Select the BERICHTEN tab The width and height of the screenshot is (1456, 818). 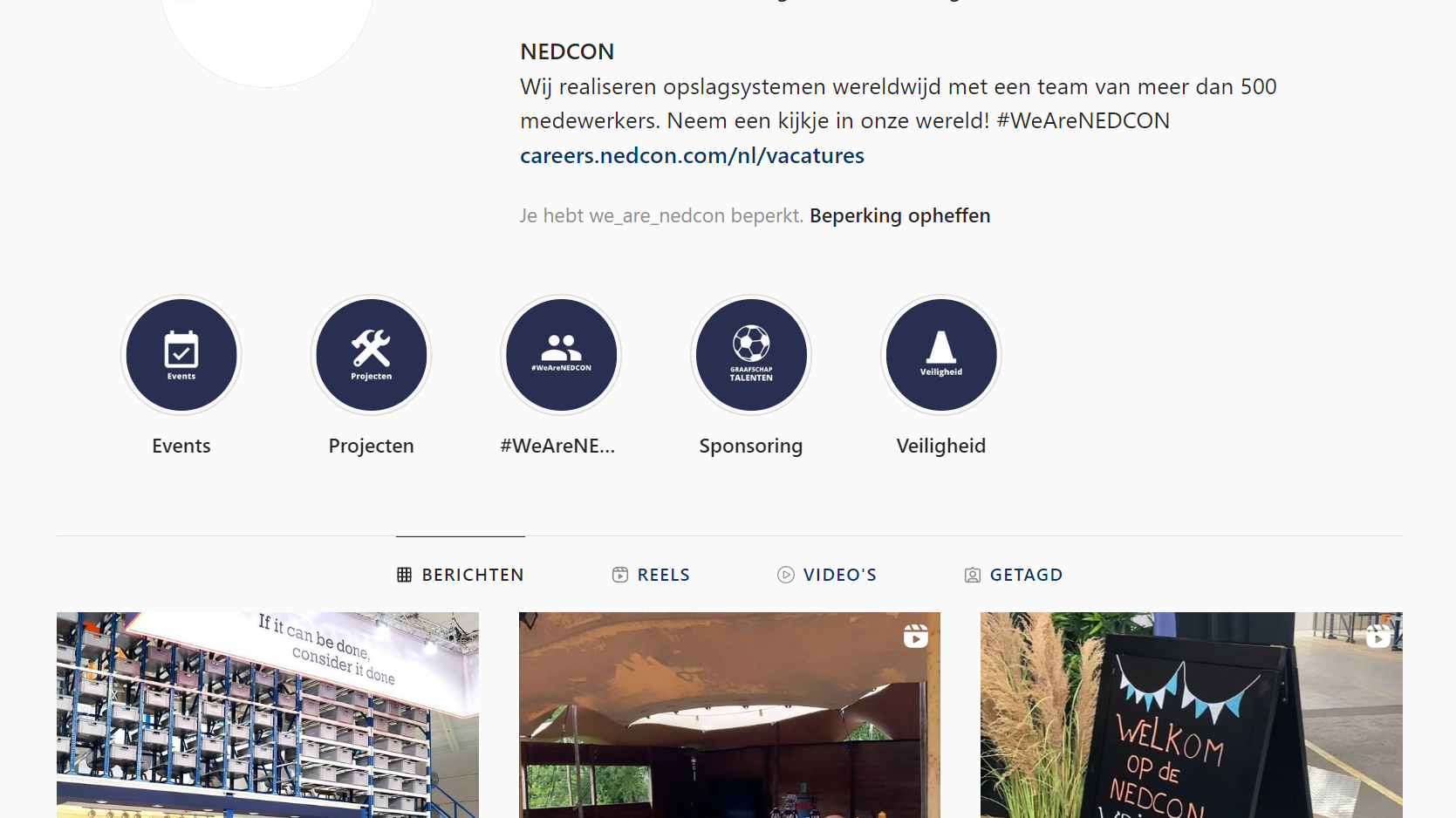pos(461,575)
